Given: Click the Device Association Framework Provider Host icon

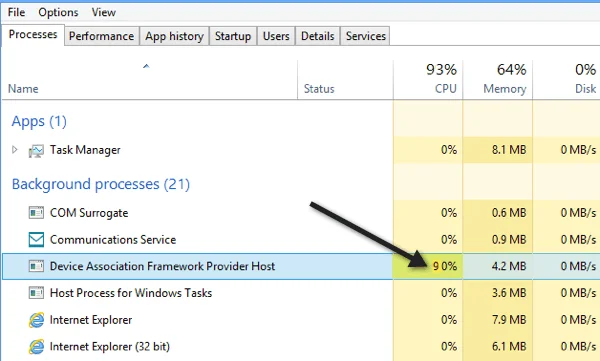Looking at the screenshot, I should (x=36, y=266).
